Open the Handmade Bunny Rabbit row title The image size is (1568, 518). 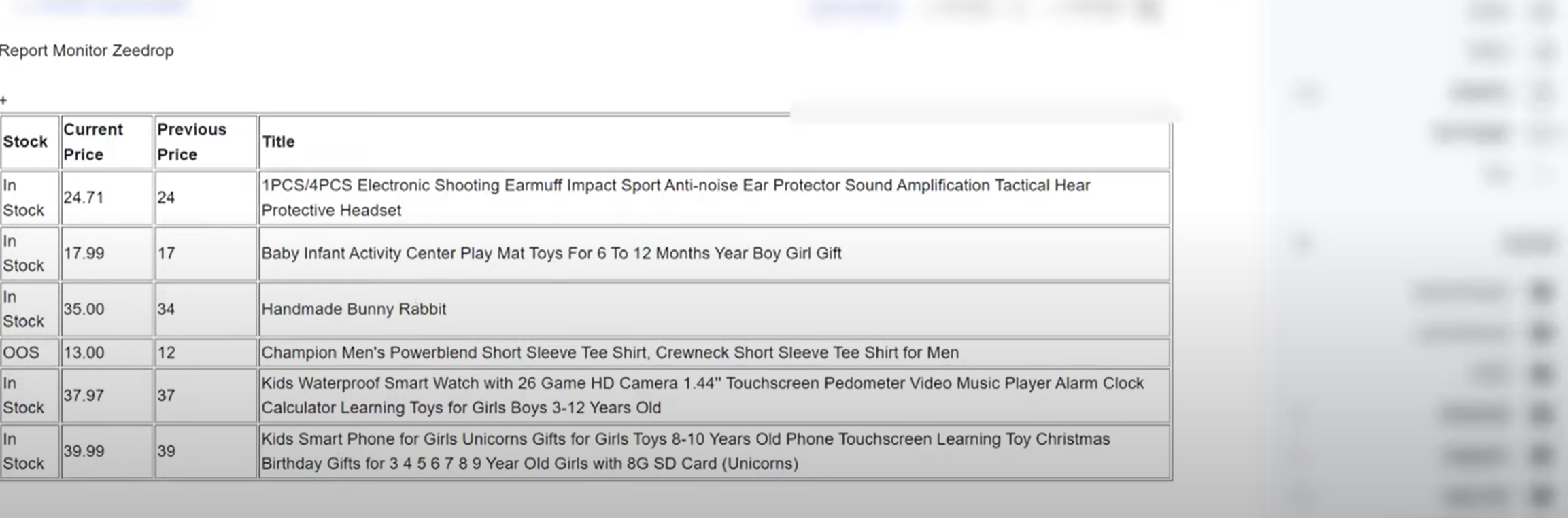(x=354, y=309)
